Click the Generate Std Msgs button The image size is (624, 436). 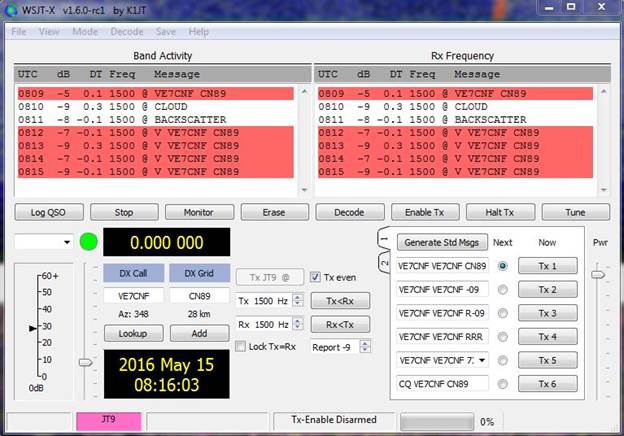[441, 242]
